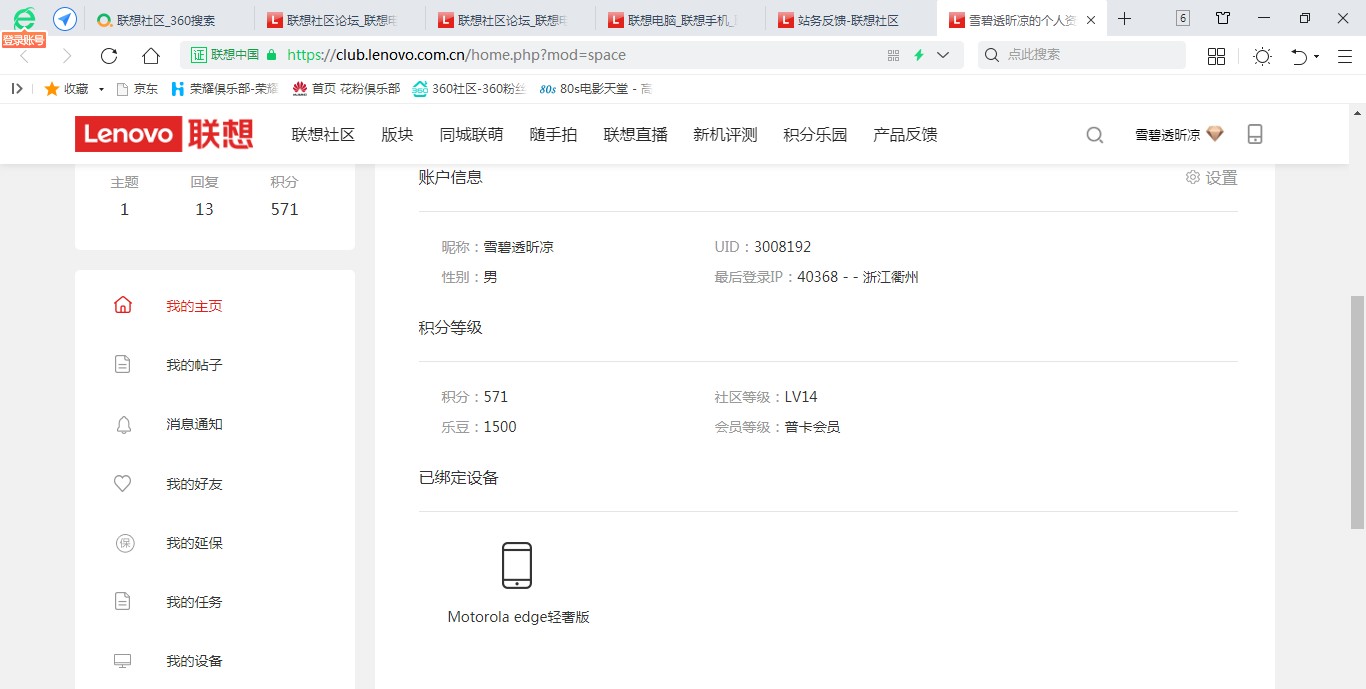Viewport: 1366px width, 689px height.
Task: Click the 点此搜索 search input field
Action: 1090,55
